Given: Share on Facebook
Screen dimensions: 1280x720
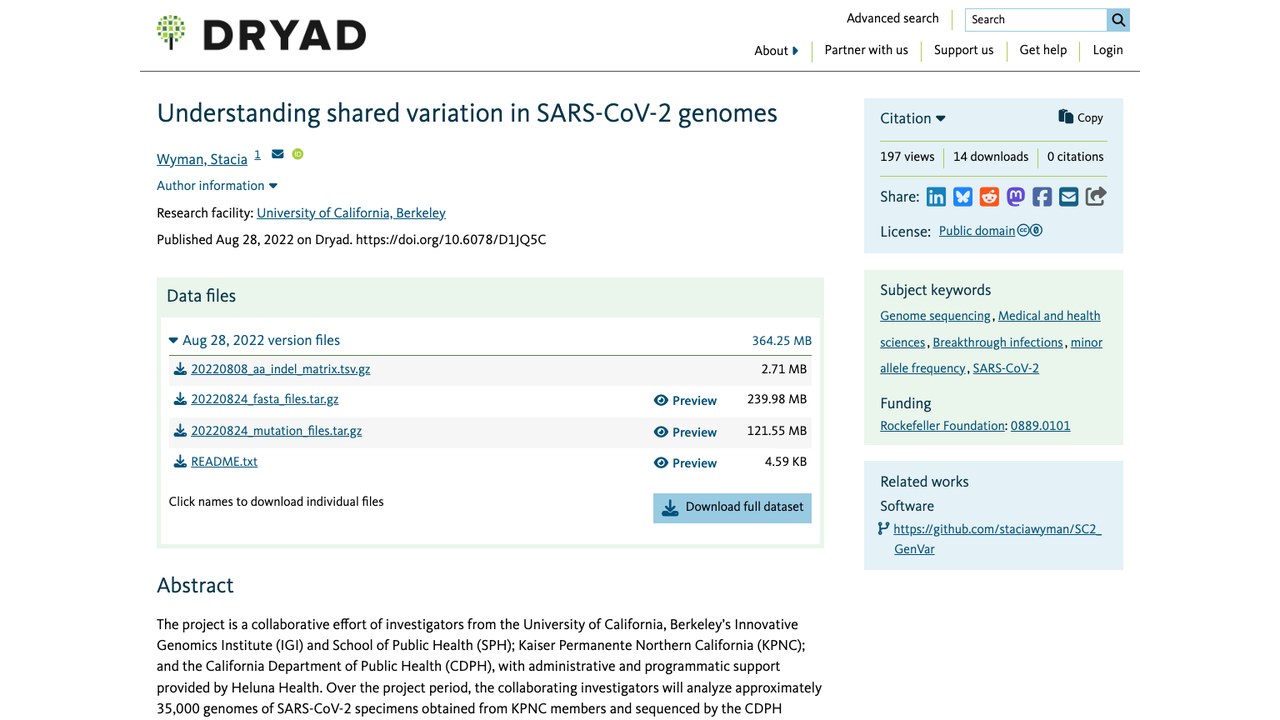Looking at the screenshot, I should [1042, 197].
